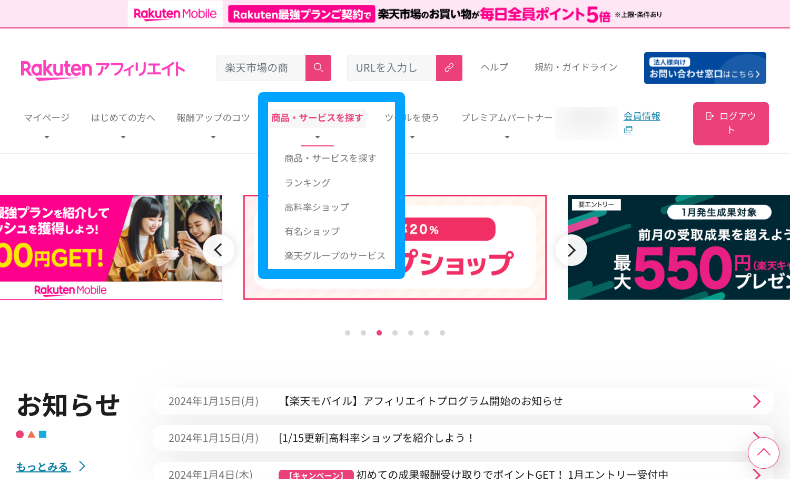Click the Rakuten アフィリエイト logo
Viewport: 790px width, 479px height.
coord(103,69)
